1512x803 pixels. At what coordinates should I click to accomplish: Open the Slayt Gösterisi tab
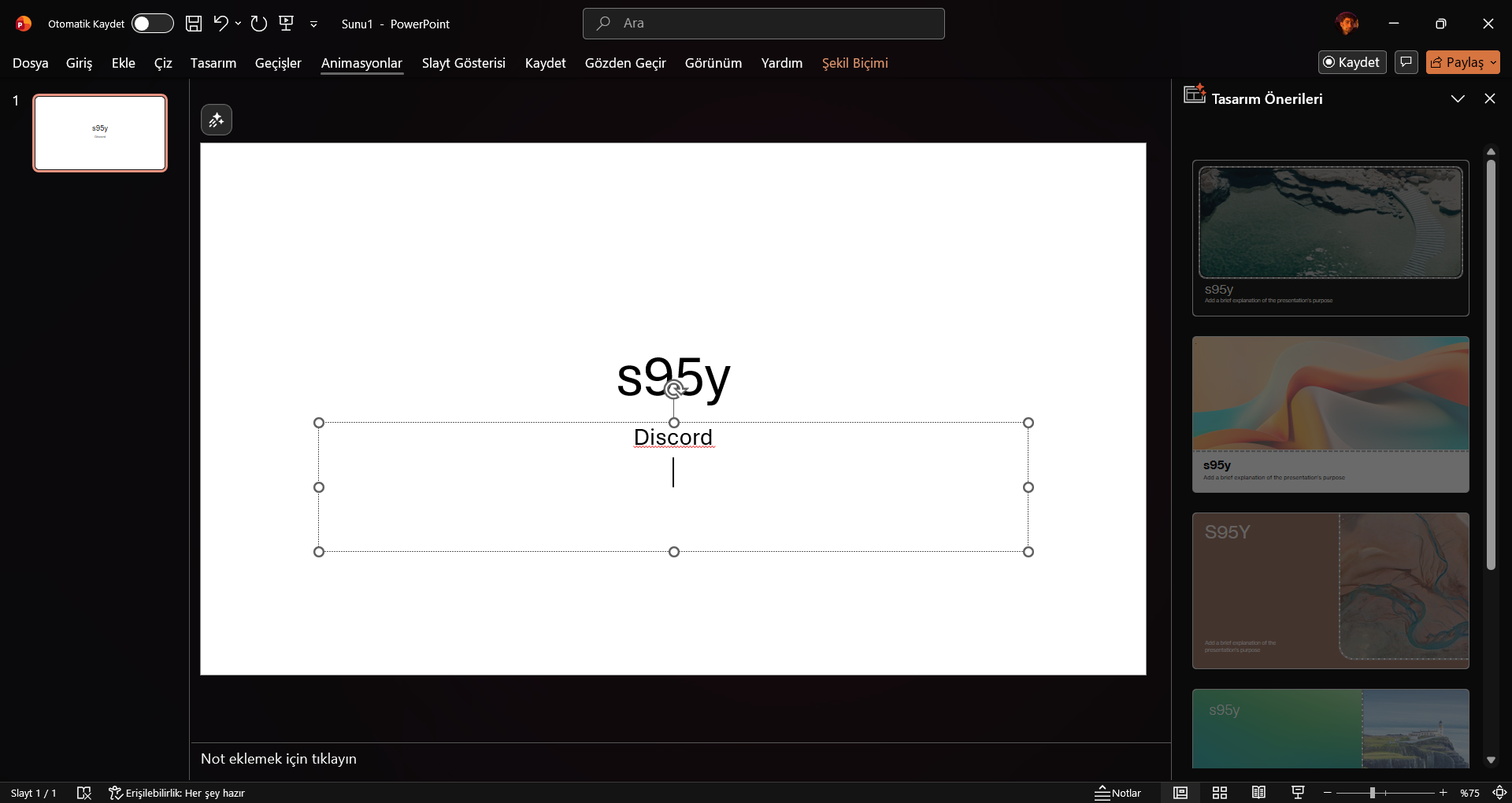tap(464, 63)
